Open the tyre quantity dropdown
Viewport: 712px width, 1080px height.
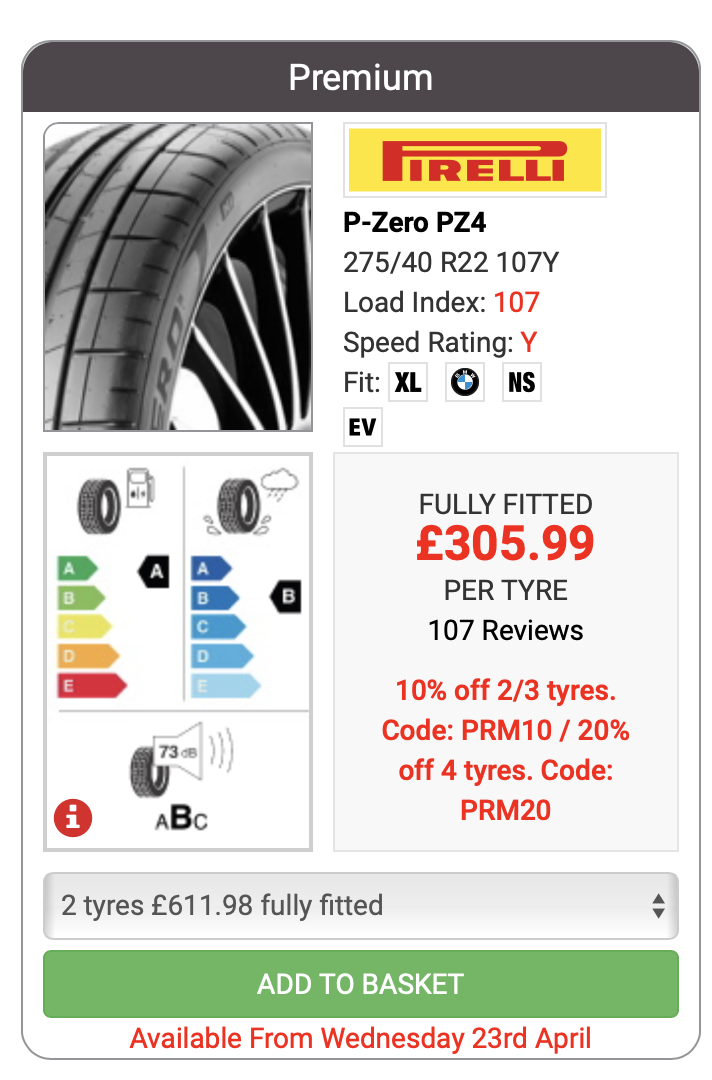pos(360,906)
